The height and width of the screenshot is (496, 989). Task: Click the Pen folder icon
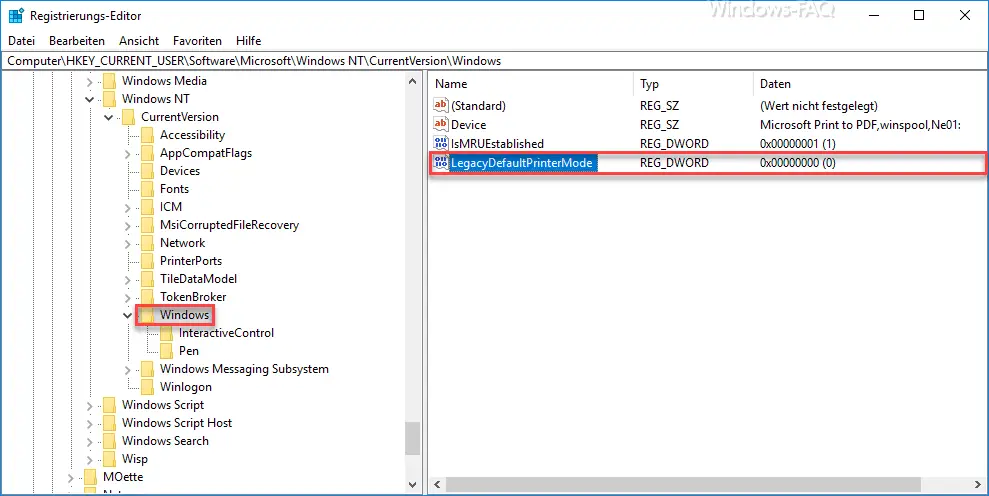pyautogui.click(x=166, y=351)
